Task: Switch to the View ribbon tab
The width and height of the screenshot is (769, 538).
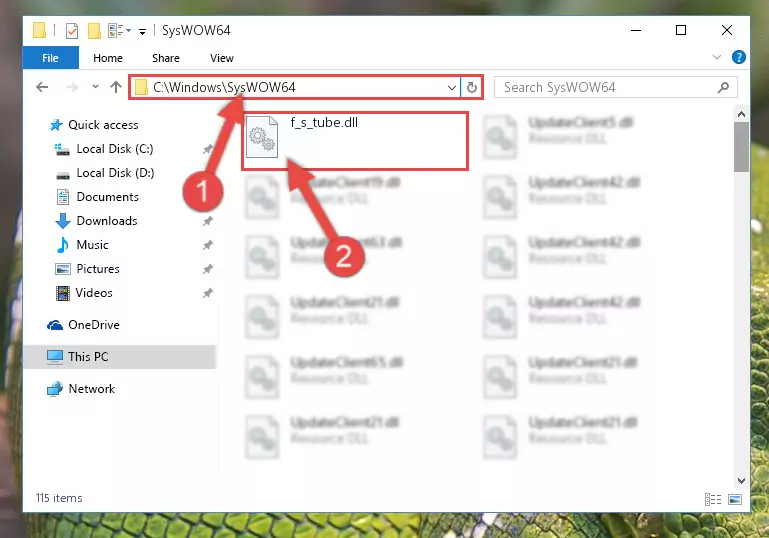Action: tap(222, 58)
